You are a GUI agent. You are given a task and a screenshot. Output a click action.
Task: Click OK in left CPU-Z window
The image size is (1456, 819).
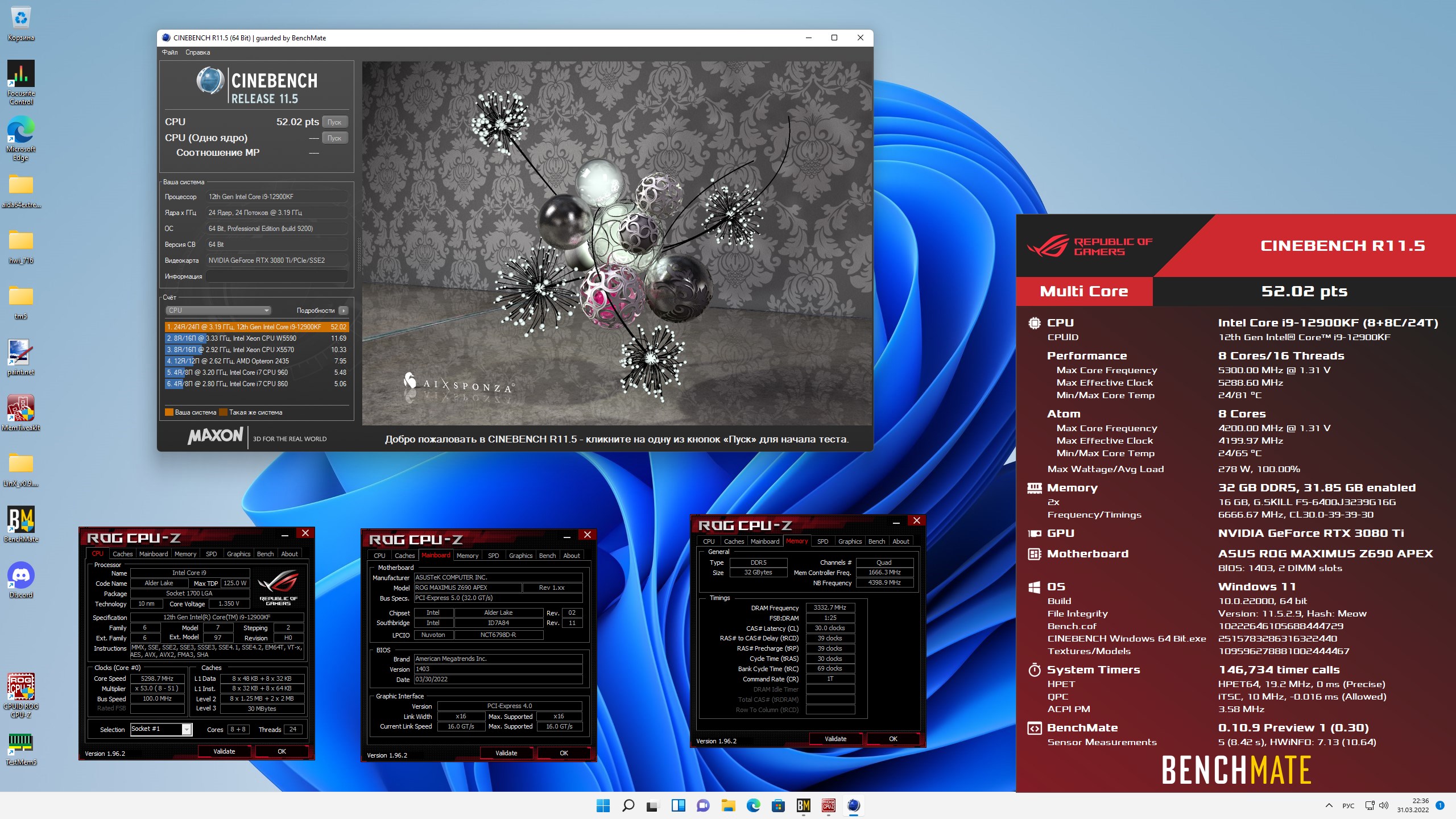pos(282,751)
